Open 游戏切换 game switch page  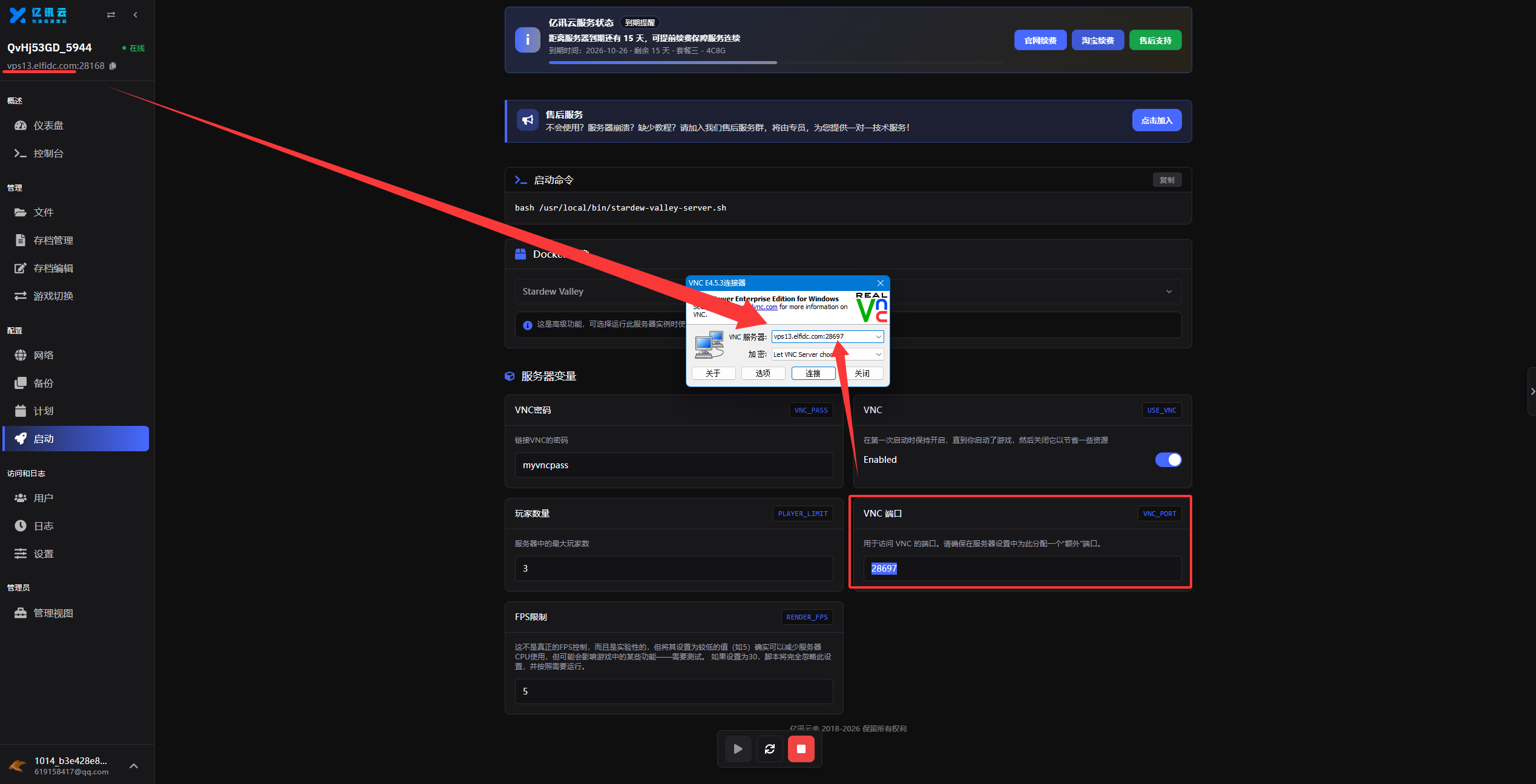coord(76,296)
